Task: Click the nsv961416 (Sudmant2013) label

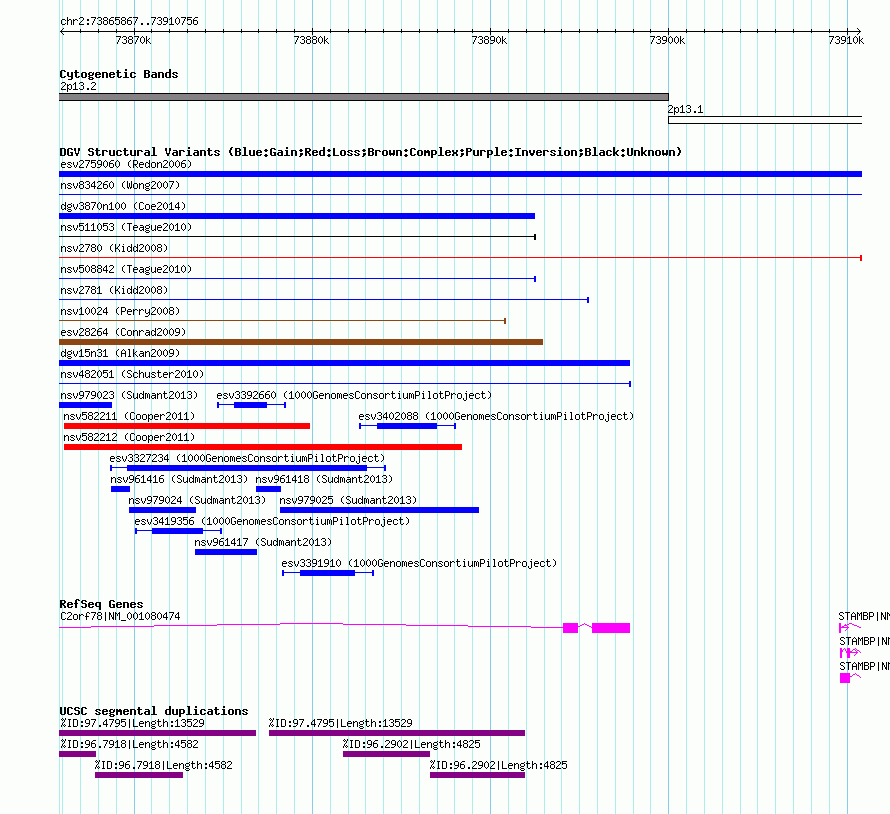Action: [x=179, y=479]
